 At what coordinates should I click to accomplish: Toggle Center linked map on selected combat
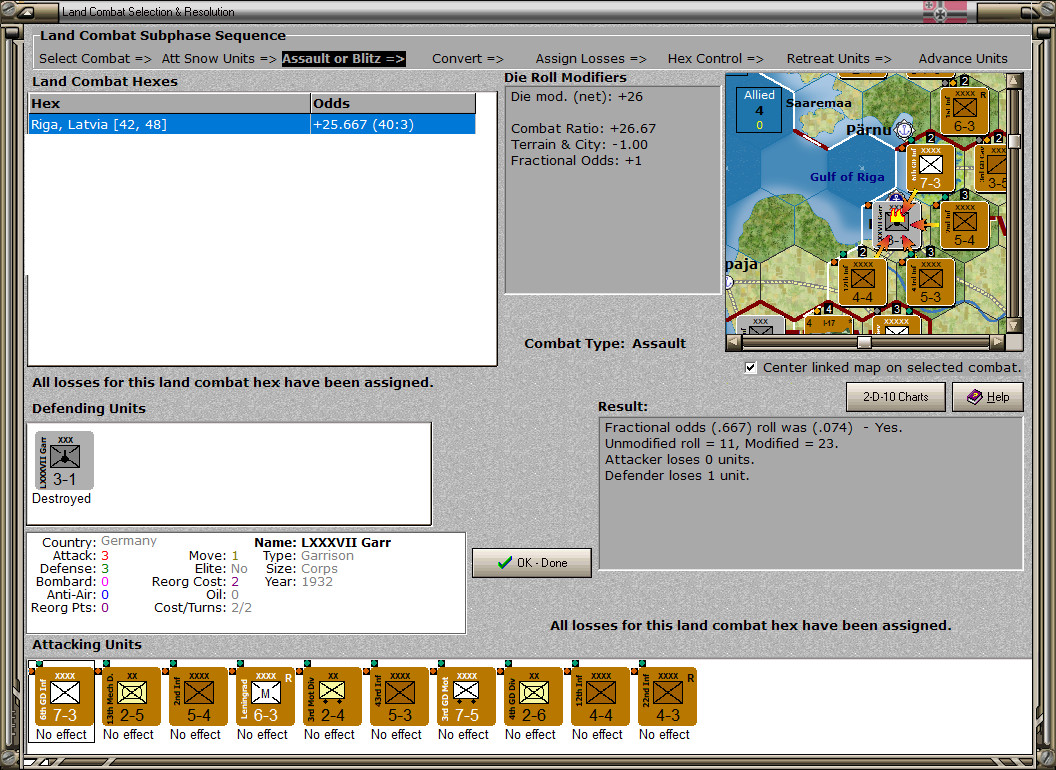coord(751,367)
